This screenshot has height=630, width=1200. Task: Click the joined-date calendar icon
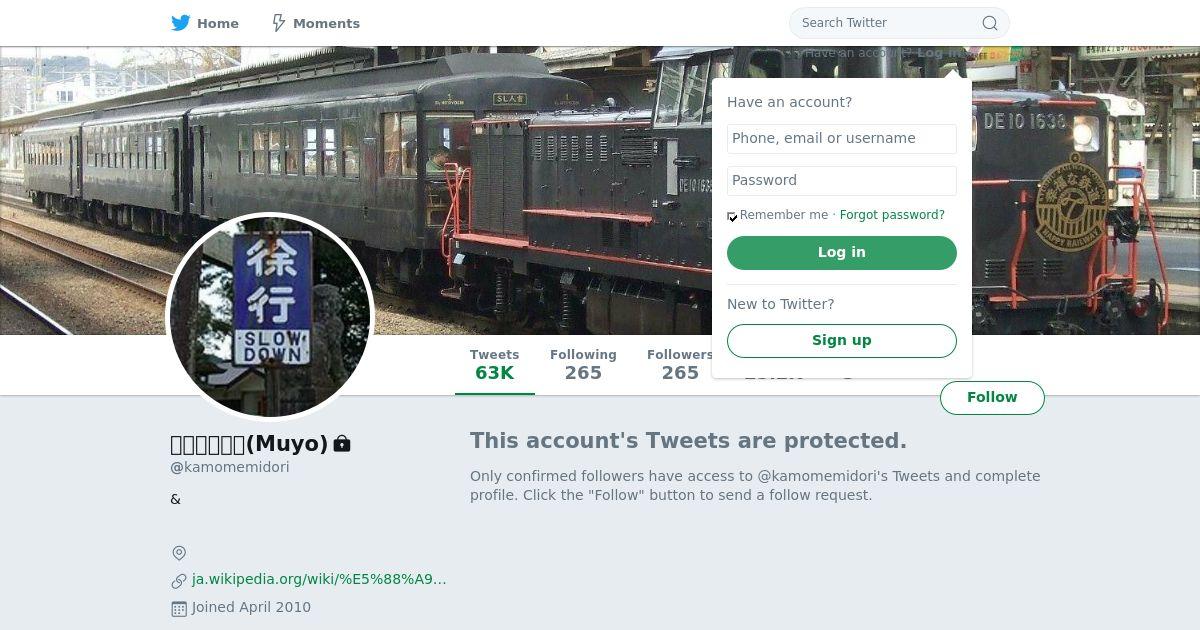click(x=179, y=608)
